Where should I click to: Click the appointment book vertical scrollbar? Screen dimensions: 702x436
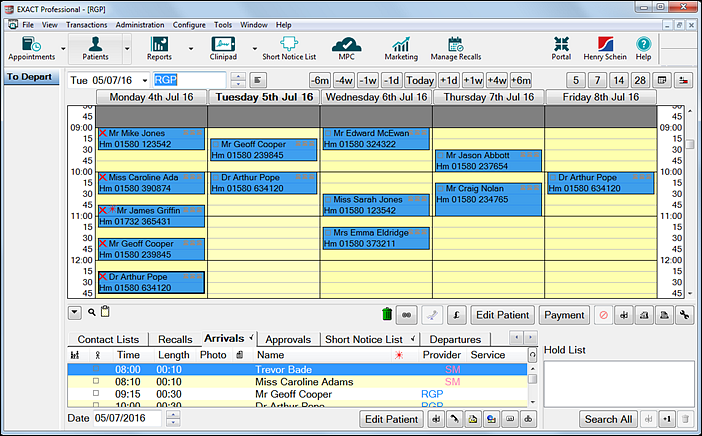tap(689, 200)
